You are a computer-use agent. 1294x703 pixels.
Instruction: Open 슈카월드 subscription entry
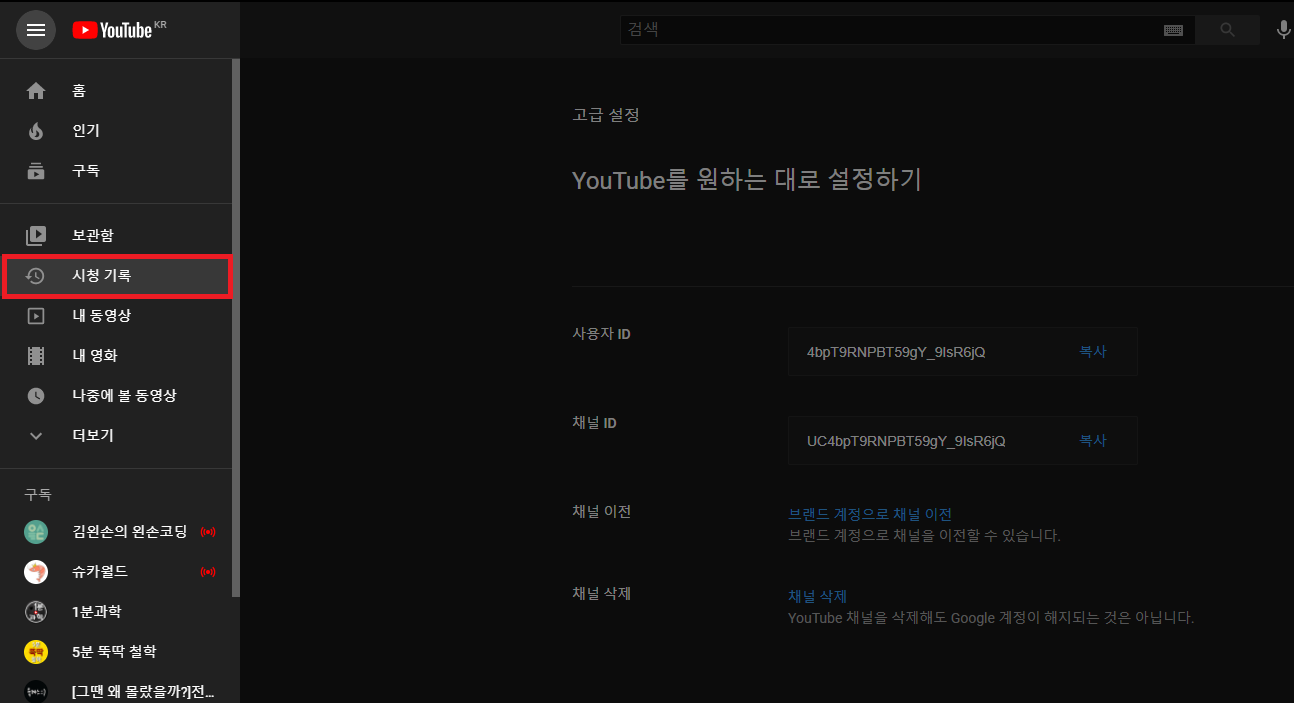(117, 572)
